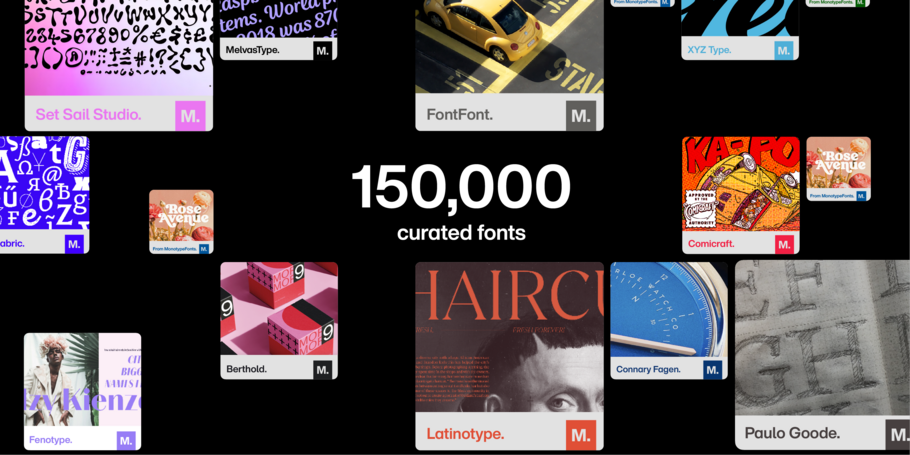Open the Latinotype HAIRCU poster image
Screen dimensions: 910x455
[x=509, y=337]
